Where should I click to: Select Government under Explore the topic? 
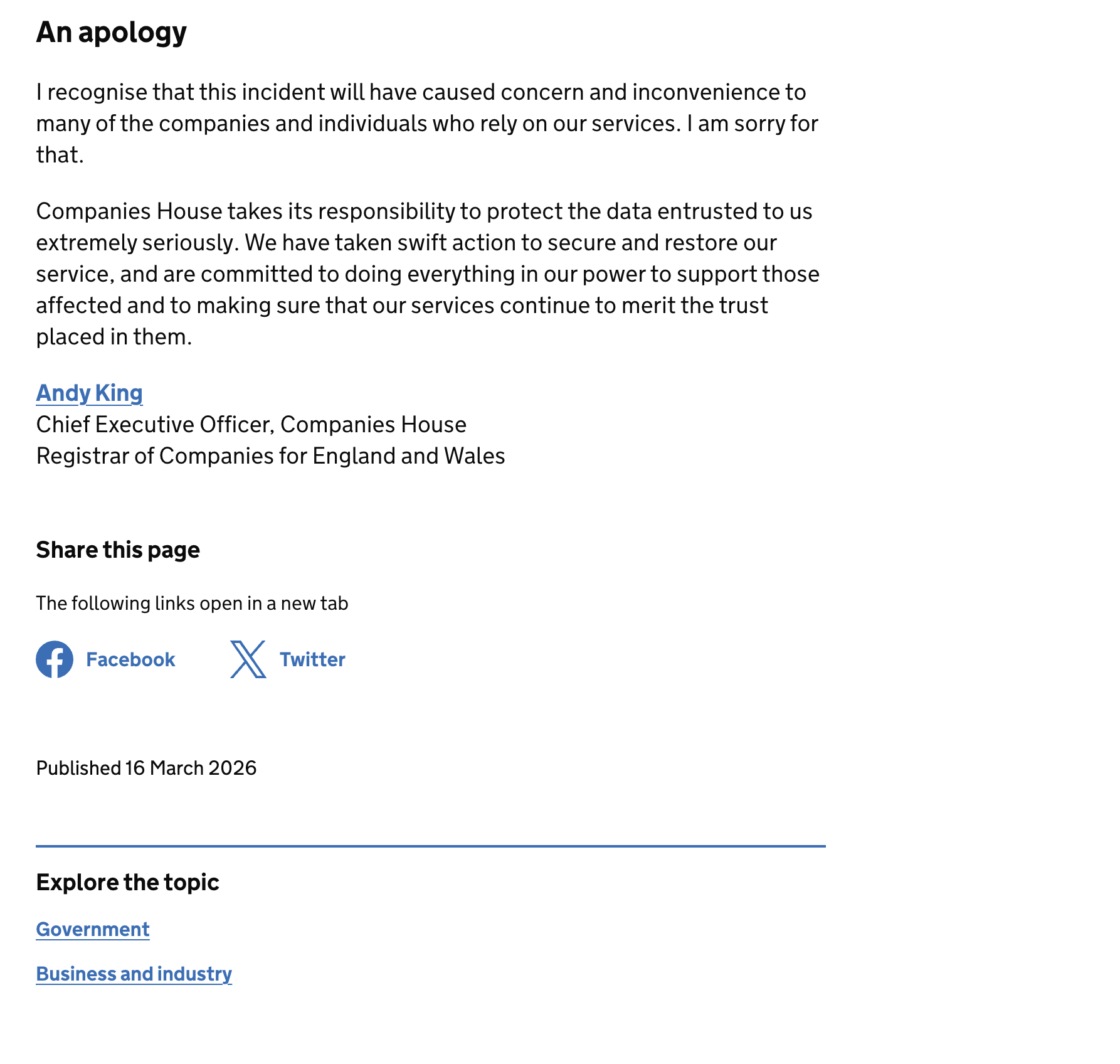coord(92,930)
